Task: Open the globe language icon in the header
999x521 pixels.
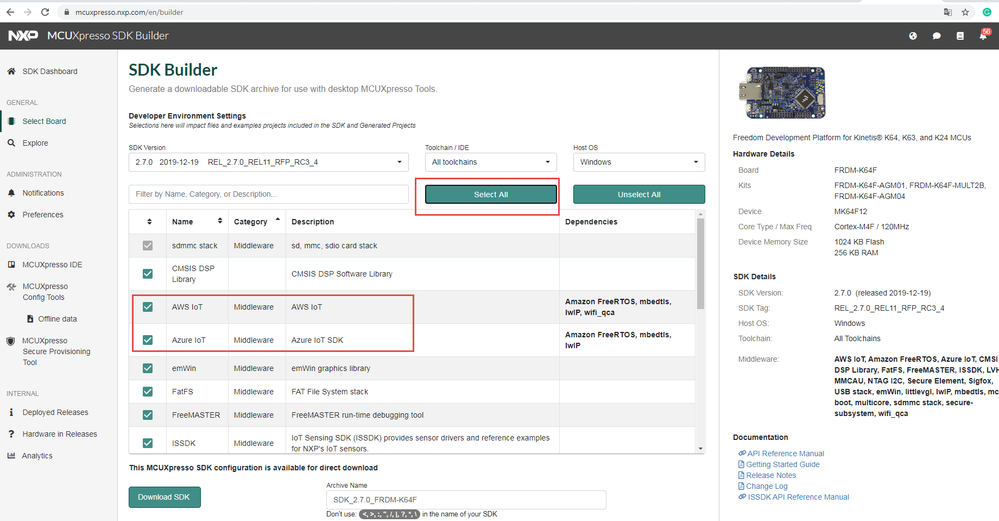Action: point(913,36)
